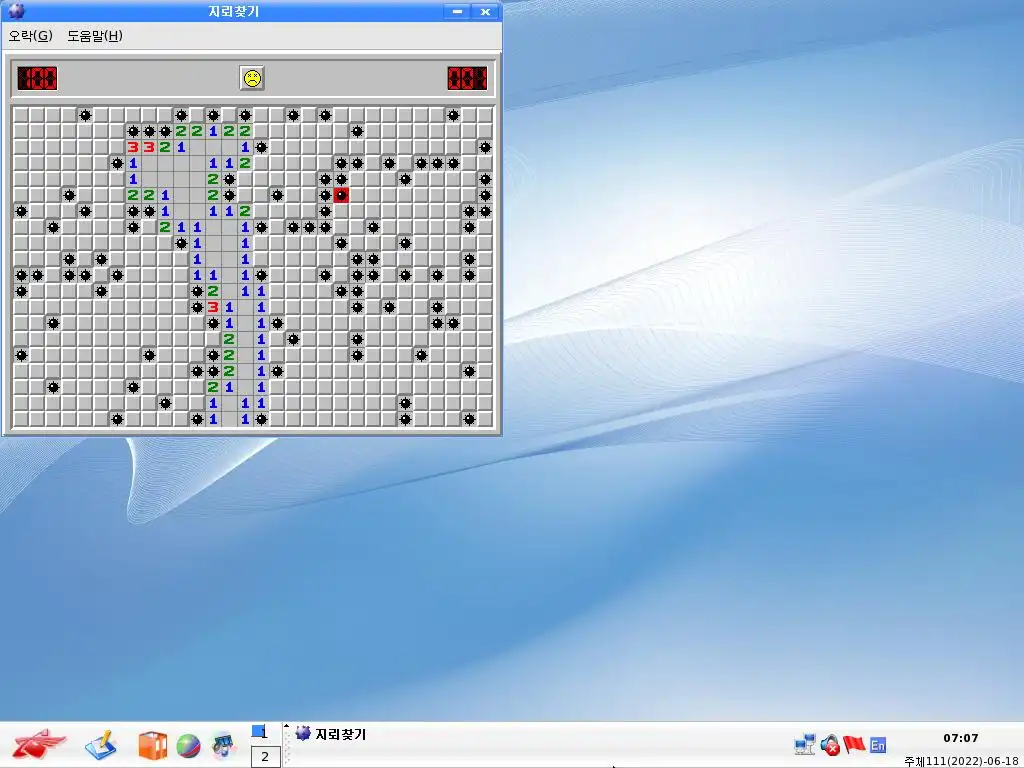Select 지뢰찾기 task in the taskbar

pos(330,734)
